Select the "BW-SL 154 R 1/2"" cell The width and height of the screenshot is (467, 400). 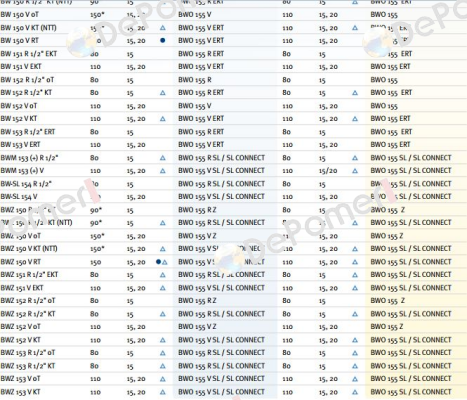[x=26, y=184]
